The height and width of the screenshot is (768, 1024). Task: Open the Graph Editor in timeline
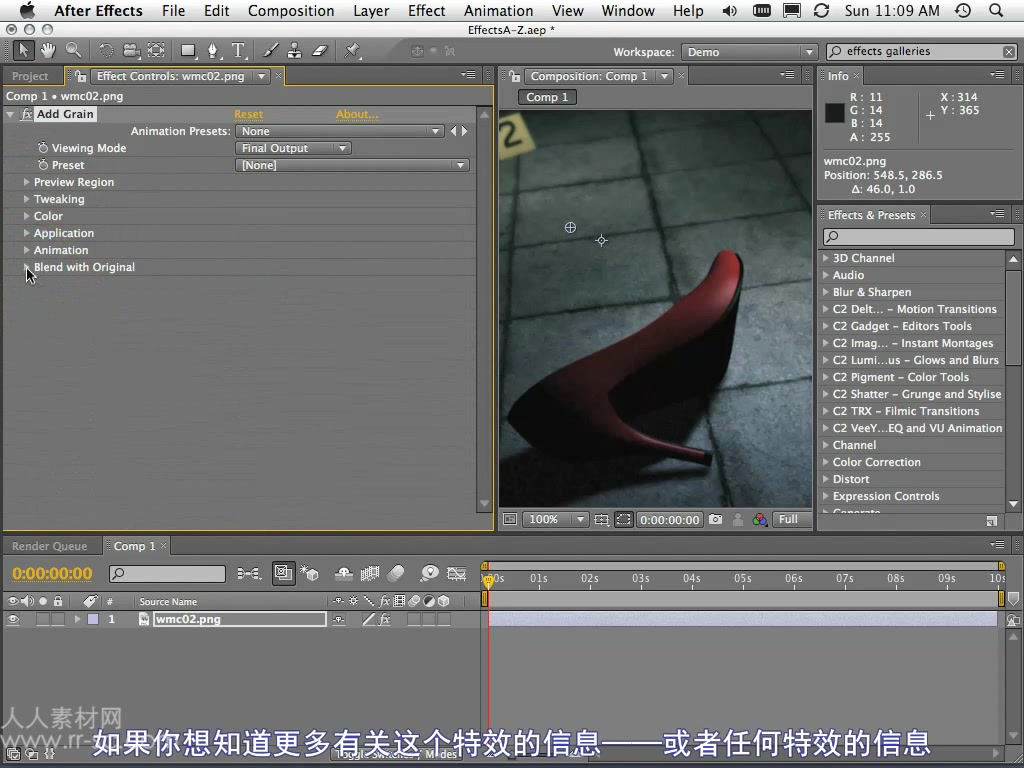[x=457, y=573]
